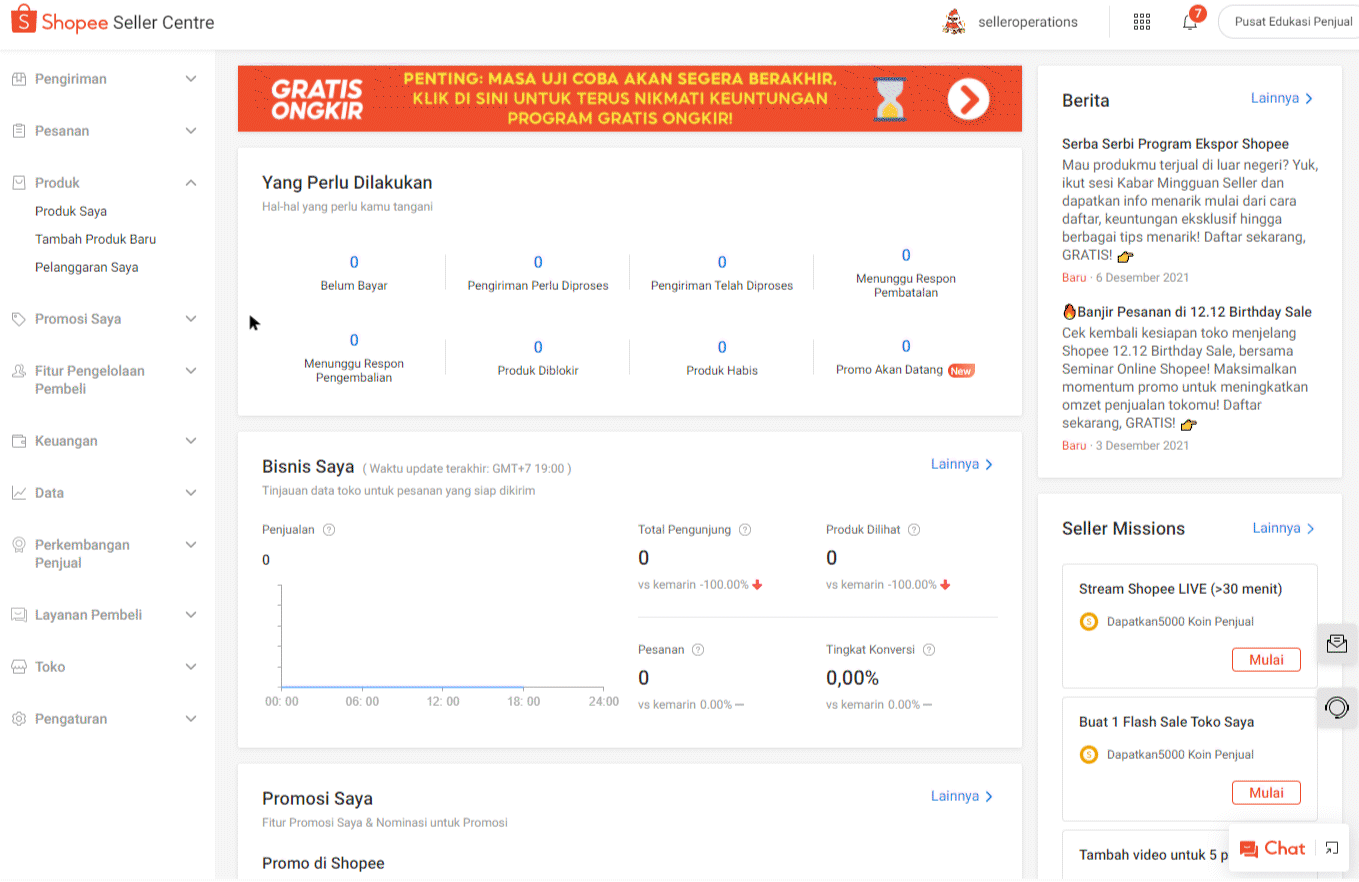Open Produk Saya in the sidebar
1359x882 pixels.
coord(71,211)
